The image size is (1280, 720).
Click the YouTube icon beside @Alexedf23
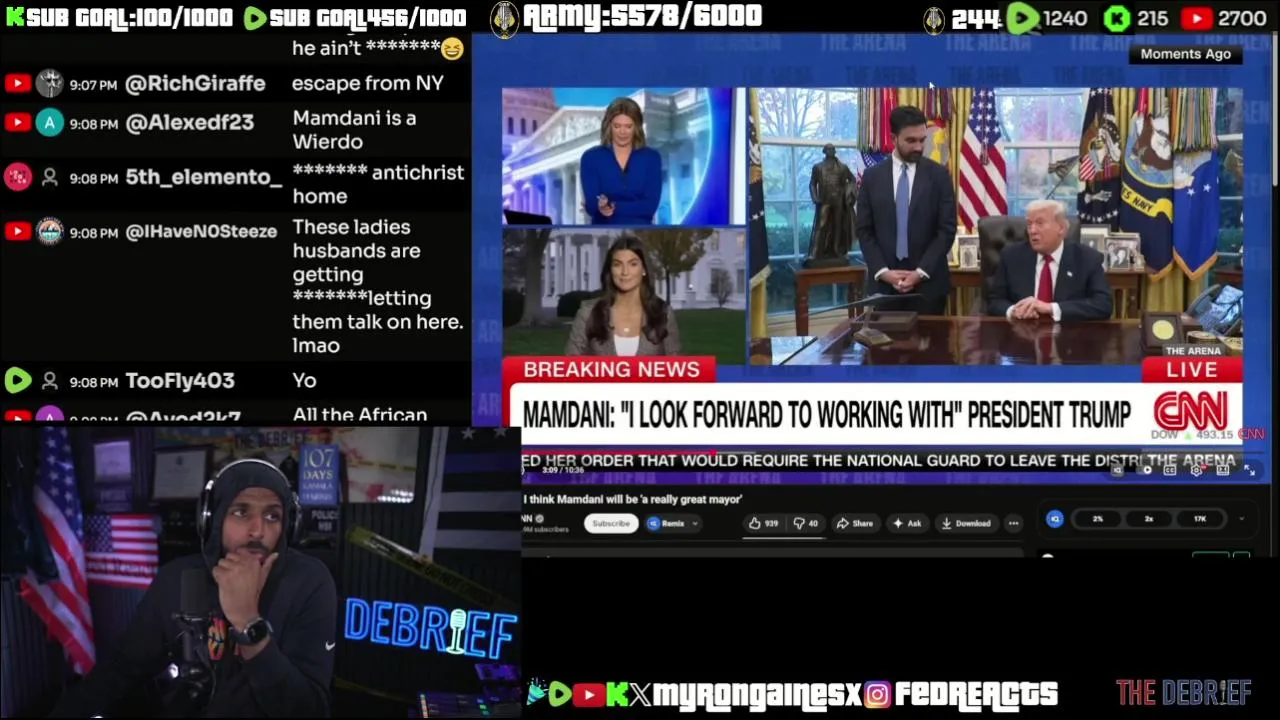click(17, 122)
